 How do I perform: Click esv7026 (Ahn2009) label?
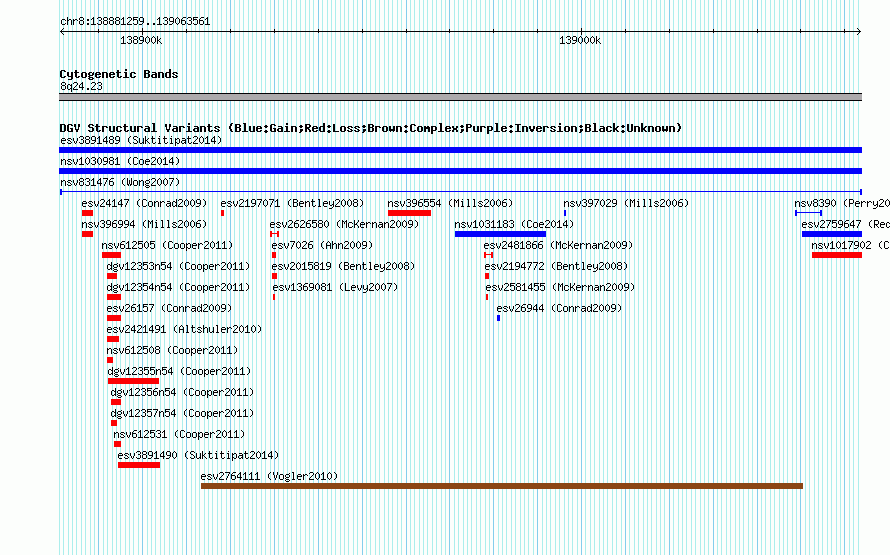322,245
